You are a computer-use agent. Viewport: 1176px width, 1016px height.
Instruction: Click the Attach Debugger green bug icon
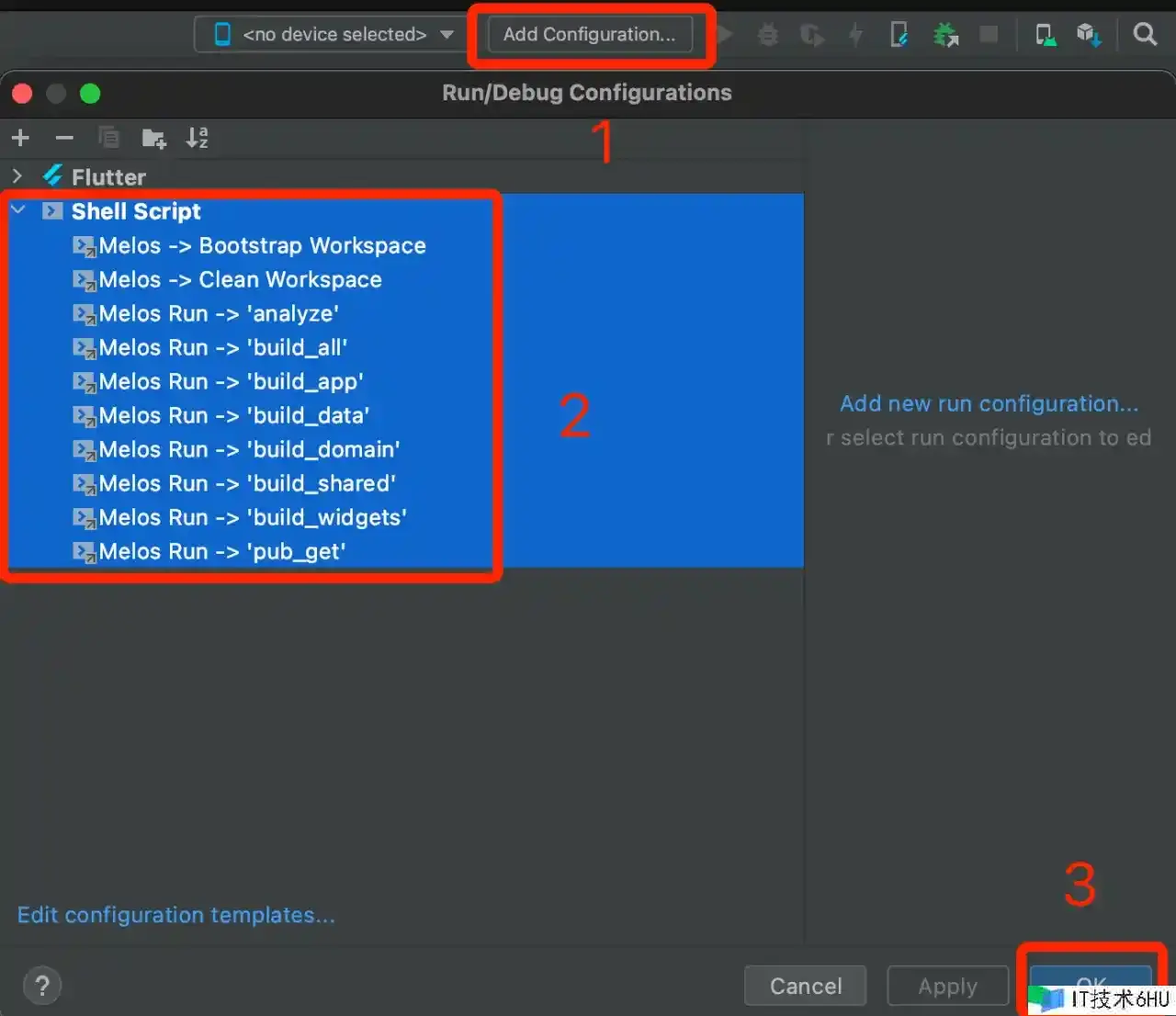pos(945,35)
